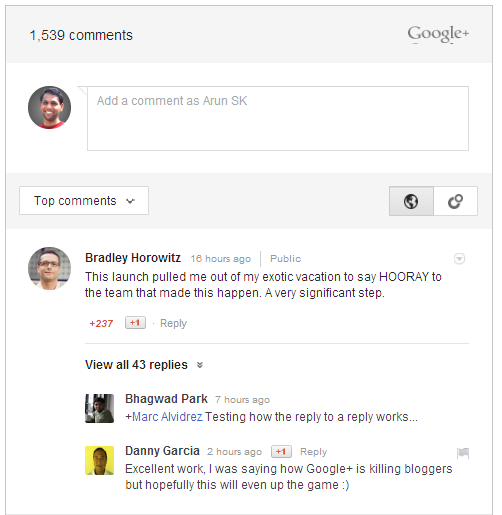Screen dimensions: 502x515
Task: Click +1 button on Danny Garcia reply
Action: pyautogui.click(x=281, y=451)
